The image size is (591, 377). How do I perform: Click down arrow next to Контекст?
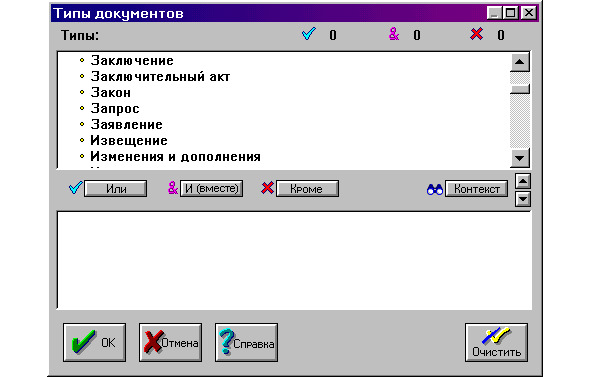[x=523, y=199]
